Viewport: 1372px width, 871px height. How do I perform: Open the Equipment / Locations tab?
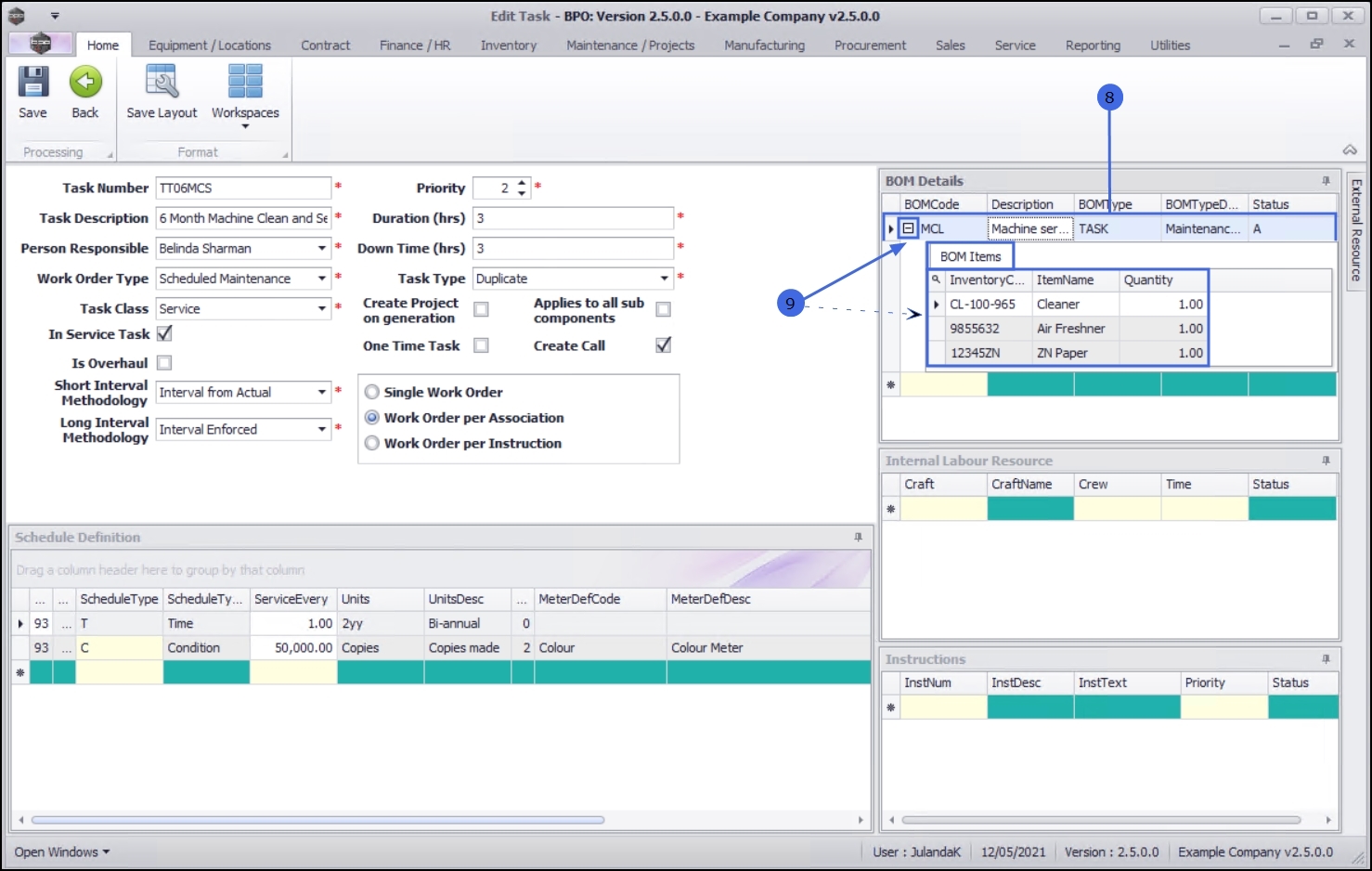tap(210, 45)
